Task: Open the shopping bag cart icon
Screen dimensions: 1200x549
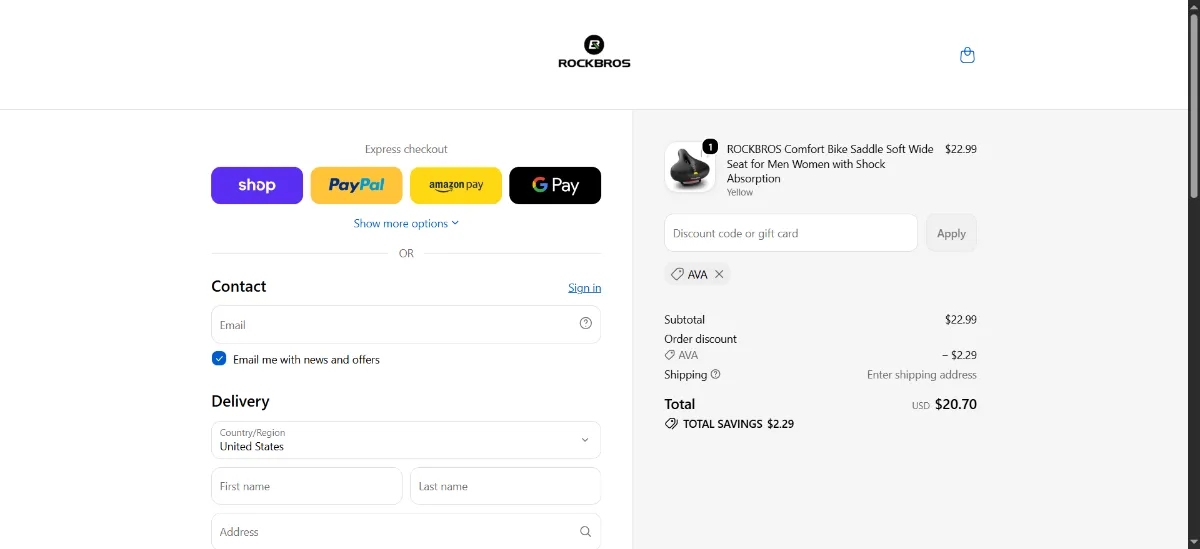Action: pyautogui.click(x=967, y=56)
